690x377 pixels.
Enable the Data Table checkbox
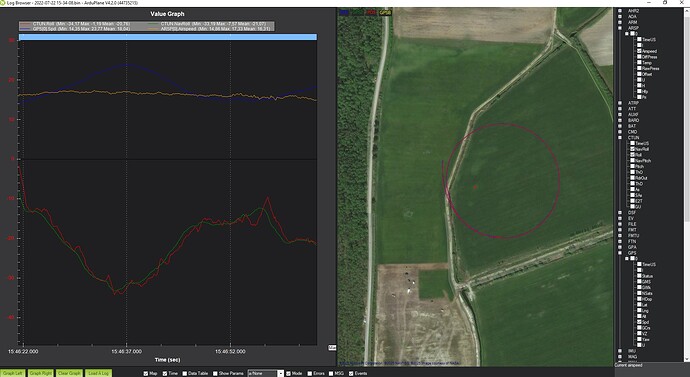pos(185,373)
